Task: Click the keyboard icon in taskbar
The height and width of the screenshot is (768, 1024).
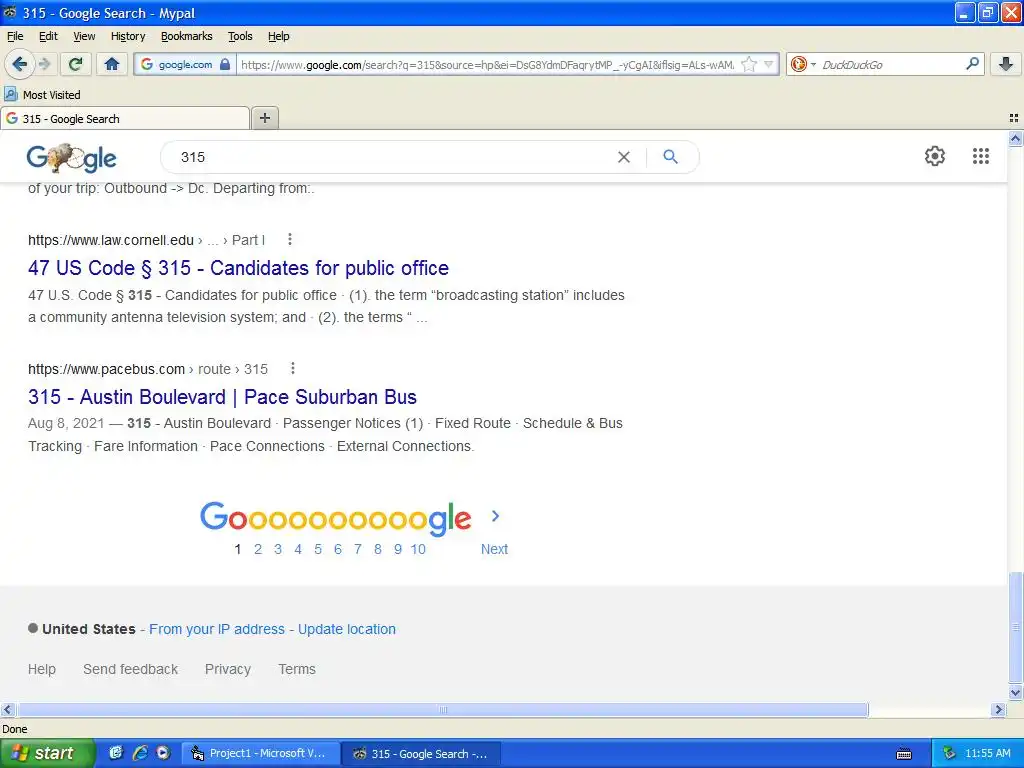Action: click(x=904, y=754)
